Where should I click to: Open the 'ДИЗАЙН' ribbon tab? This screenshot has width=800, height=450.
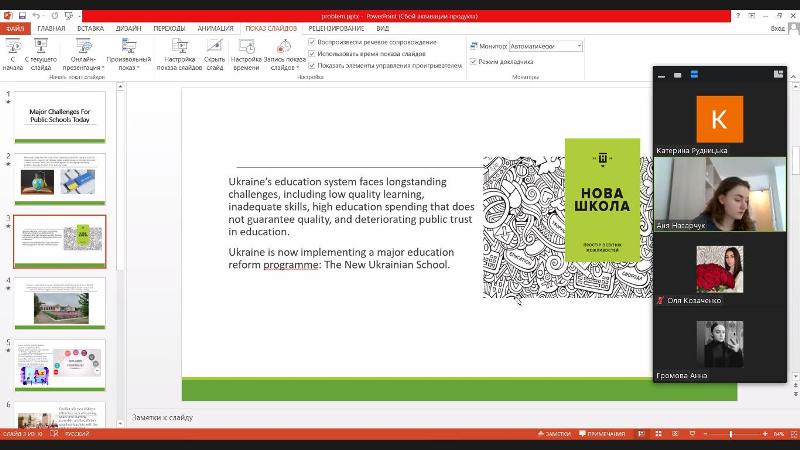point(128,29)
